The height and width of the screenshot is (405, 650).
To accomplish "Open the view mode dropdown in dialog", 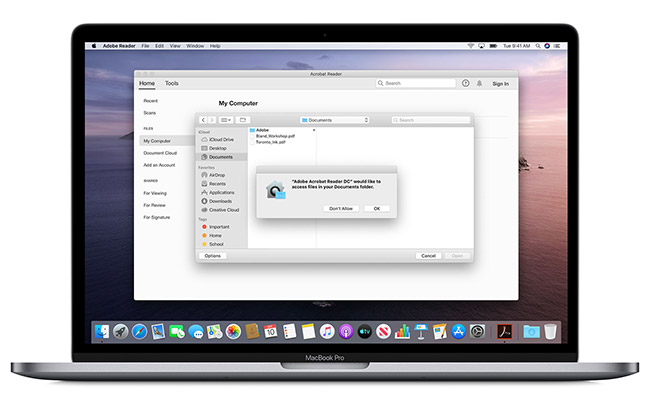I will click(x=226, y=120).
